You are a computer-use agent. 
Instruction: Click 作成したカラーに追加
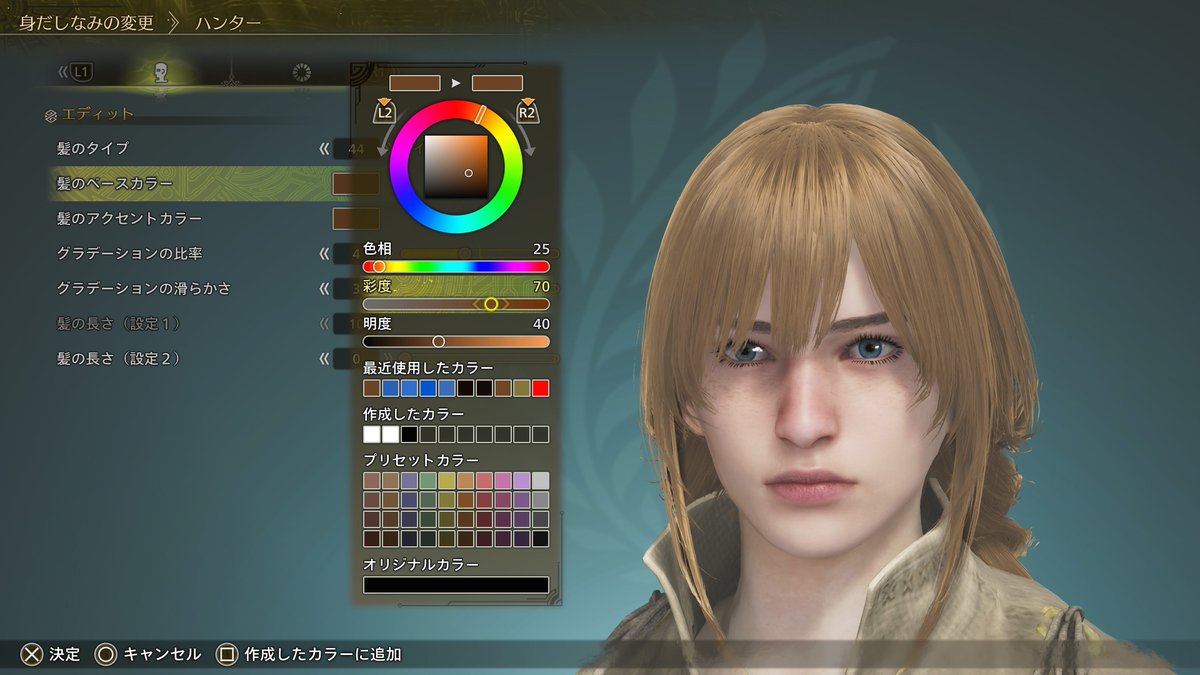(x=323, y=655)
